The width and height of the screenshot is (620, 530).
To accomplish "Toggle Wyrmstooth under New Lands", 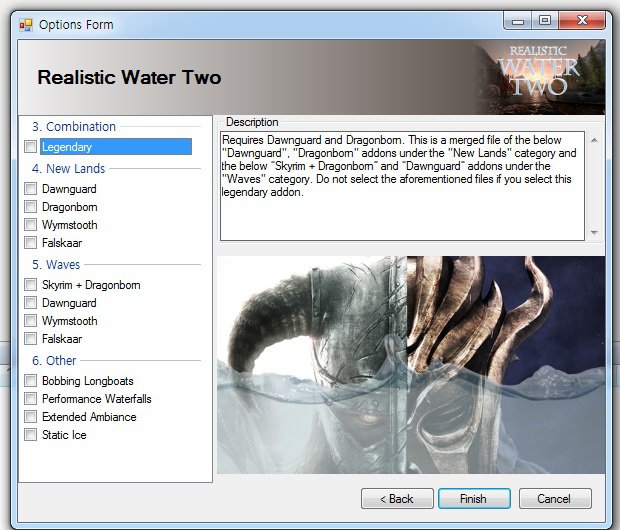I will pos(31,225).
